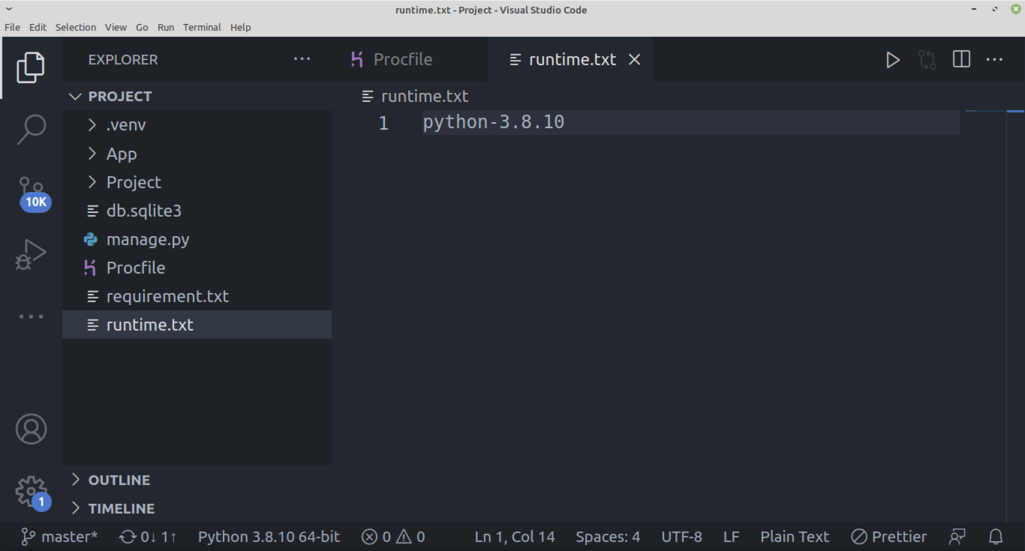Run the file with the play button
The image size is (1025, 551).
[x=892, y=60]
